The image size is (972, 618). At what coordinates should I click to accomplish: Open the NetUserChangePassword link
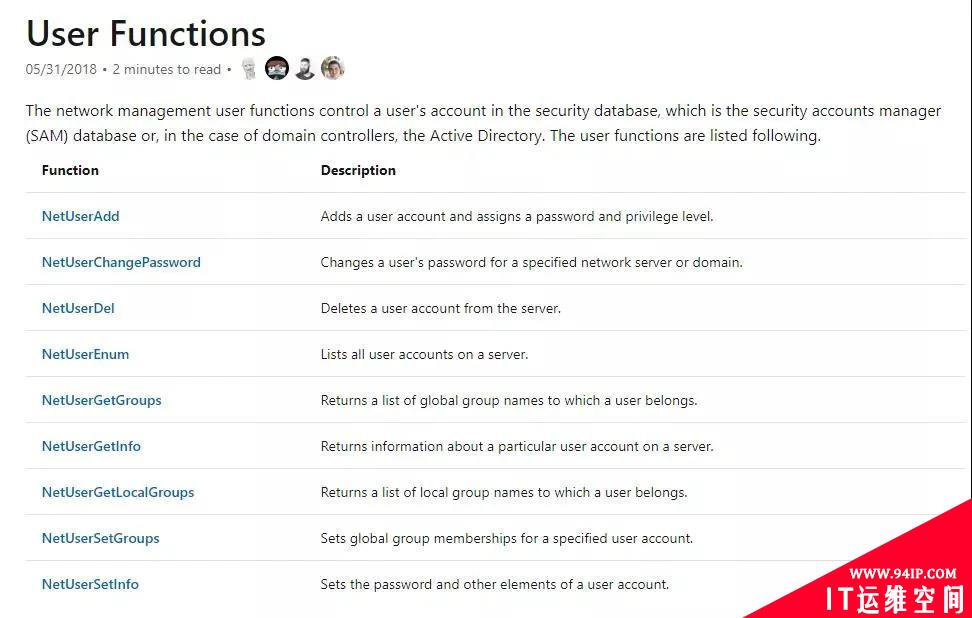(x=121, y=262)
